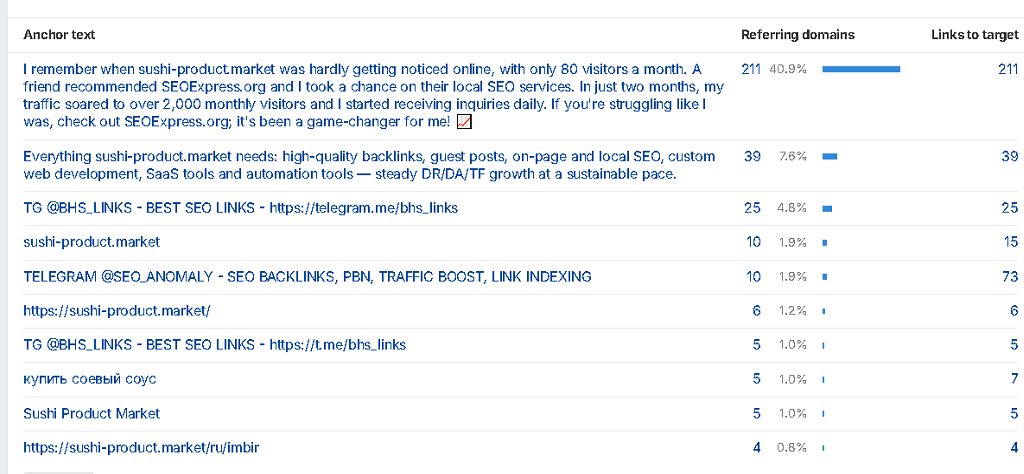
Task: Click the chart emoji icon in first anchor
Action: (464, 122)
